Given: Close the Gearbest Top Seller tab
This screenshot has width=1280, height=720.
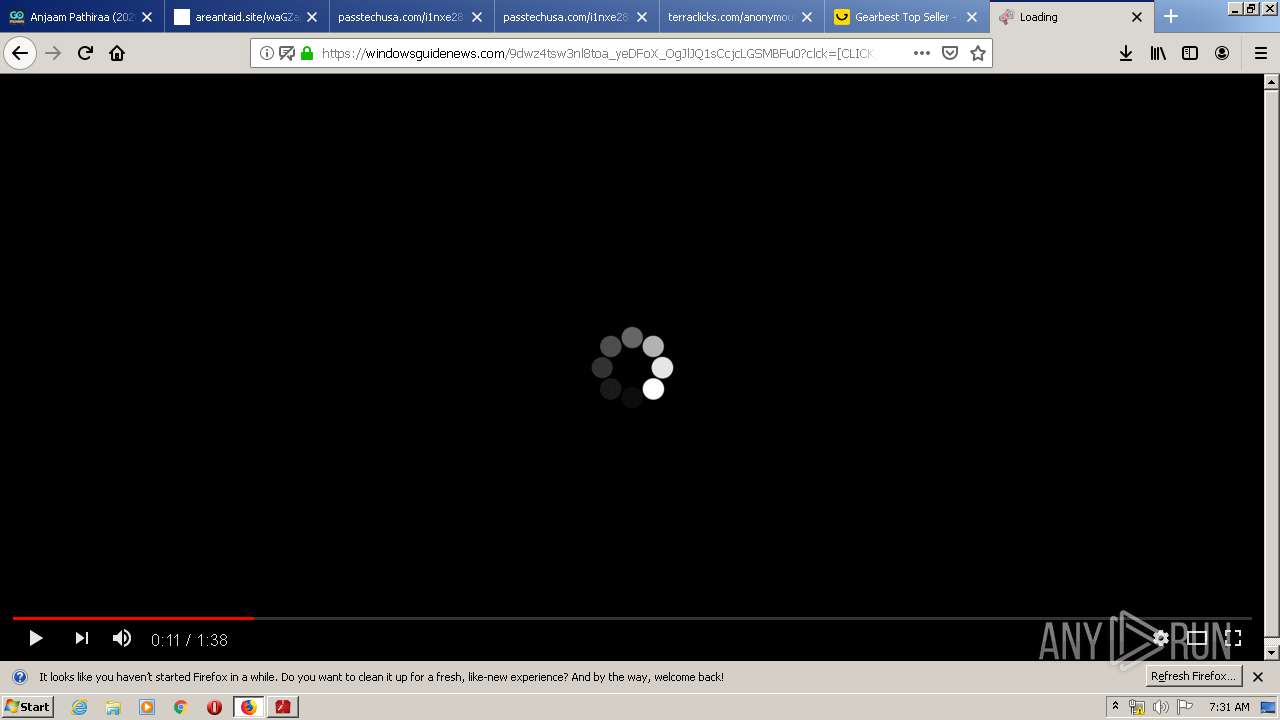Looking at the screenshot, I should [971, 17].
